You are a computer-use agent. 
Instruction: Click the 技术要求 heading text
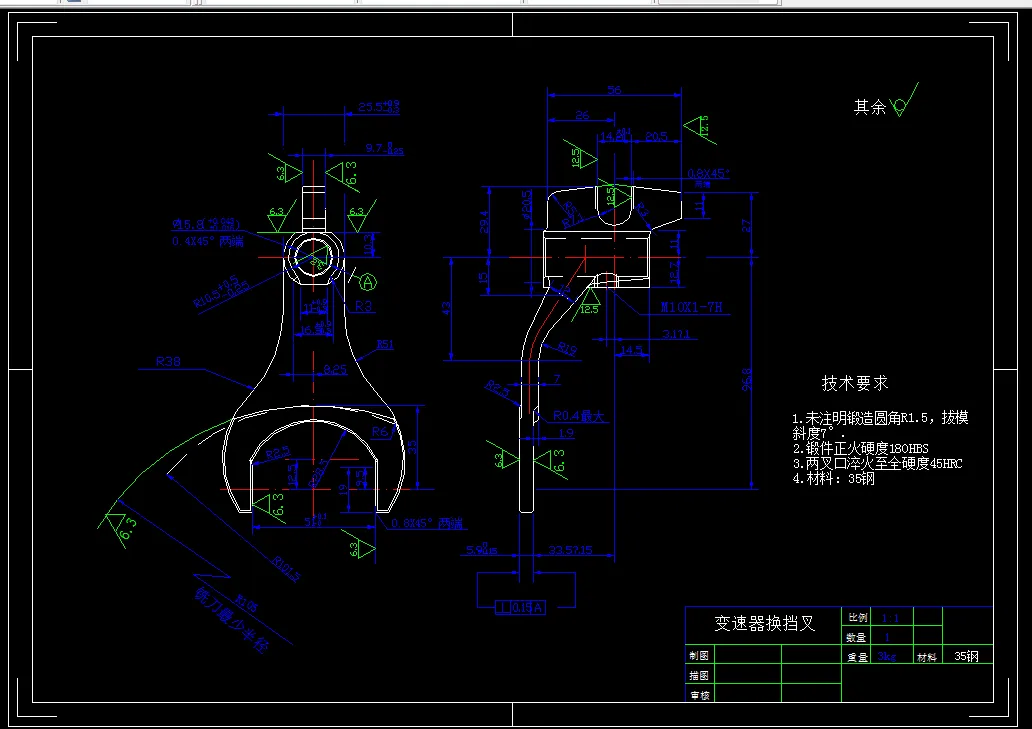(856, 382)
